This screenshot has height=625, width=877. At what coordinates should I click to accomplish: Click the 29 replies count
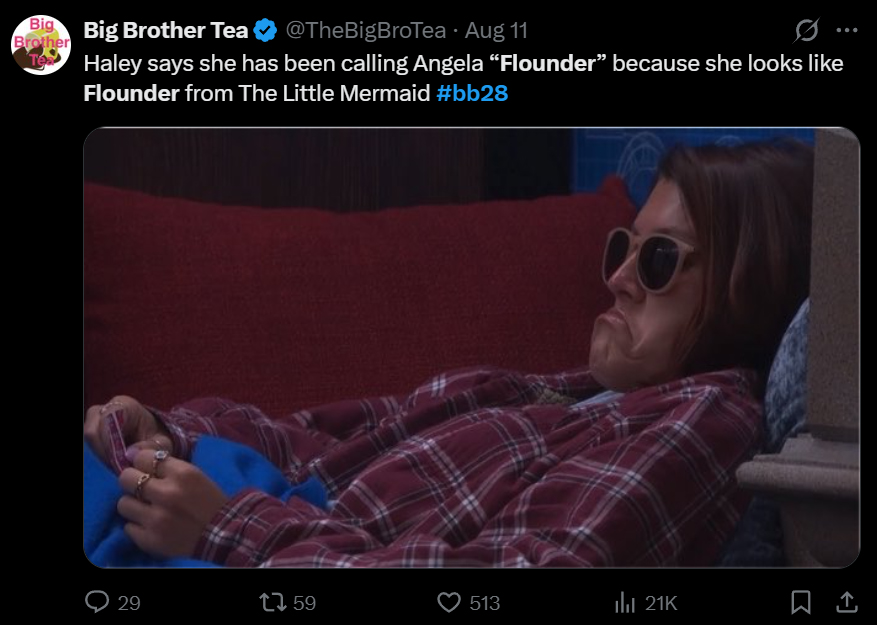coord(129,603)
